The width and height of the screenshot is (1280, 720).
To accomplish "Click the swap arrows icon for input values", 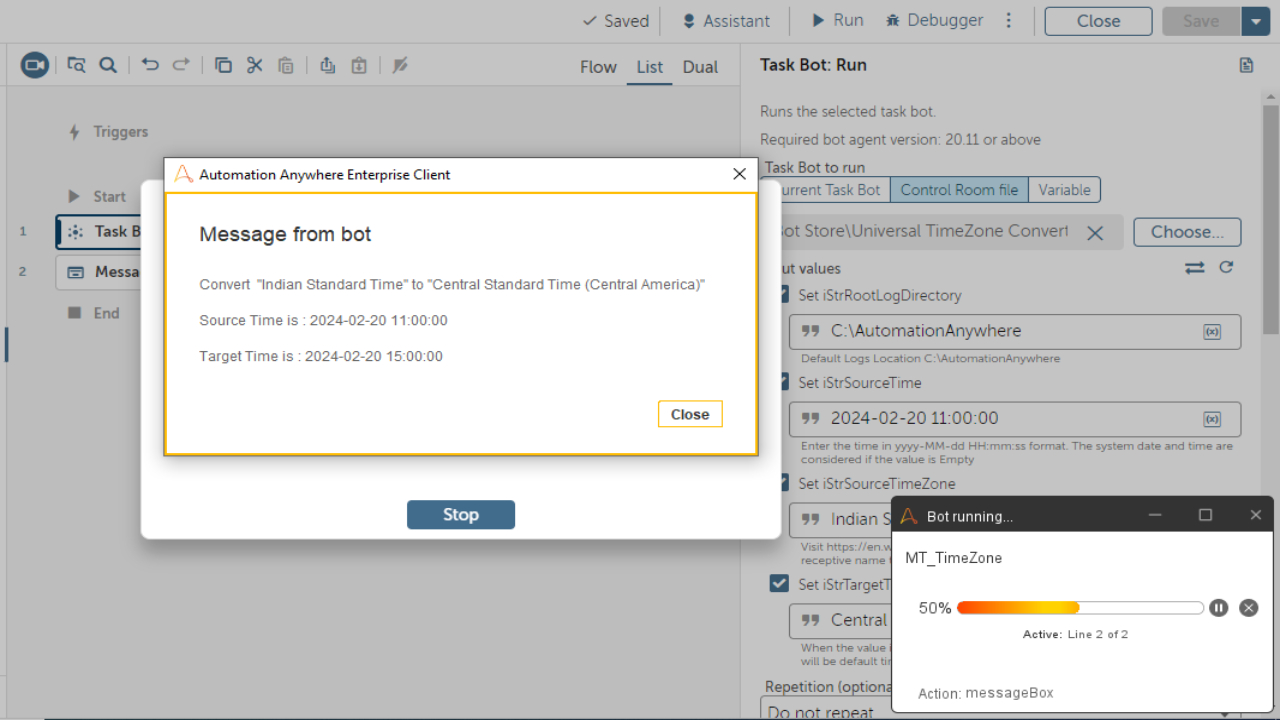I will coord(1195,268).
